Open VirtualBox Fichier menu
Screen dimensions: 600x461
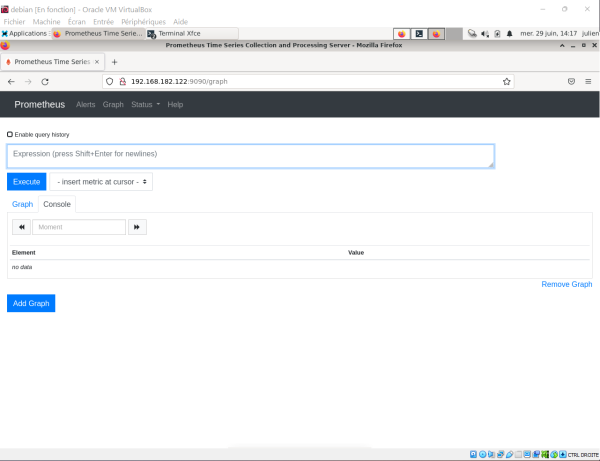14,22
